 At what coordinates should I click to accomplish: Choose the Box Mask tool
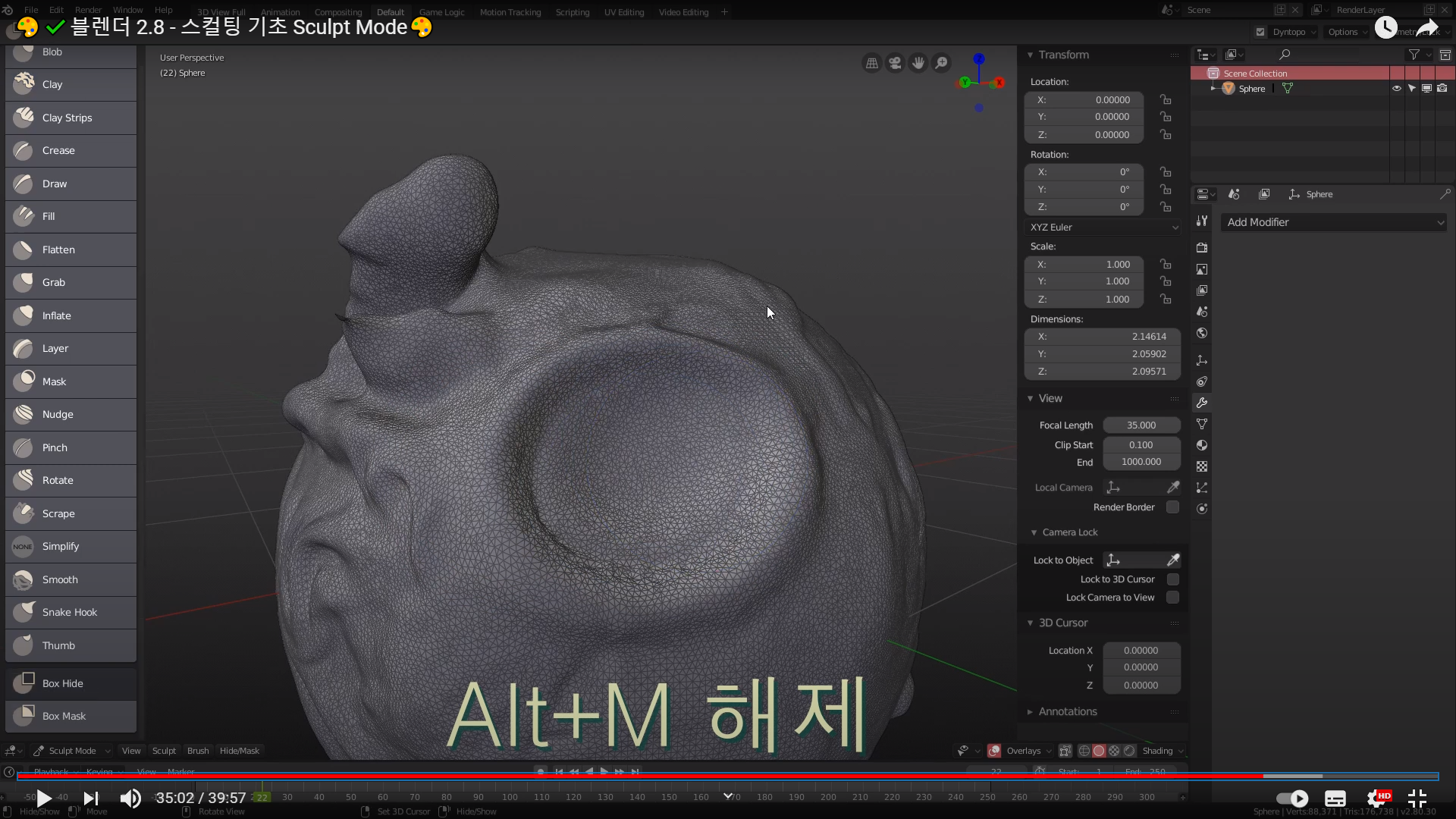tap(70, 716)
